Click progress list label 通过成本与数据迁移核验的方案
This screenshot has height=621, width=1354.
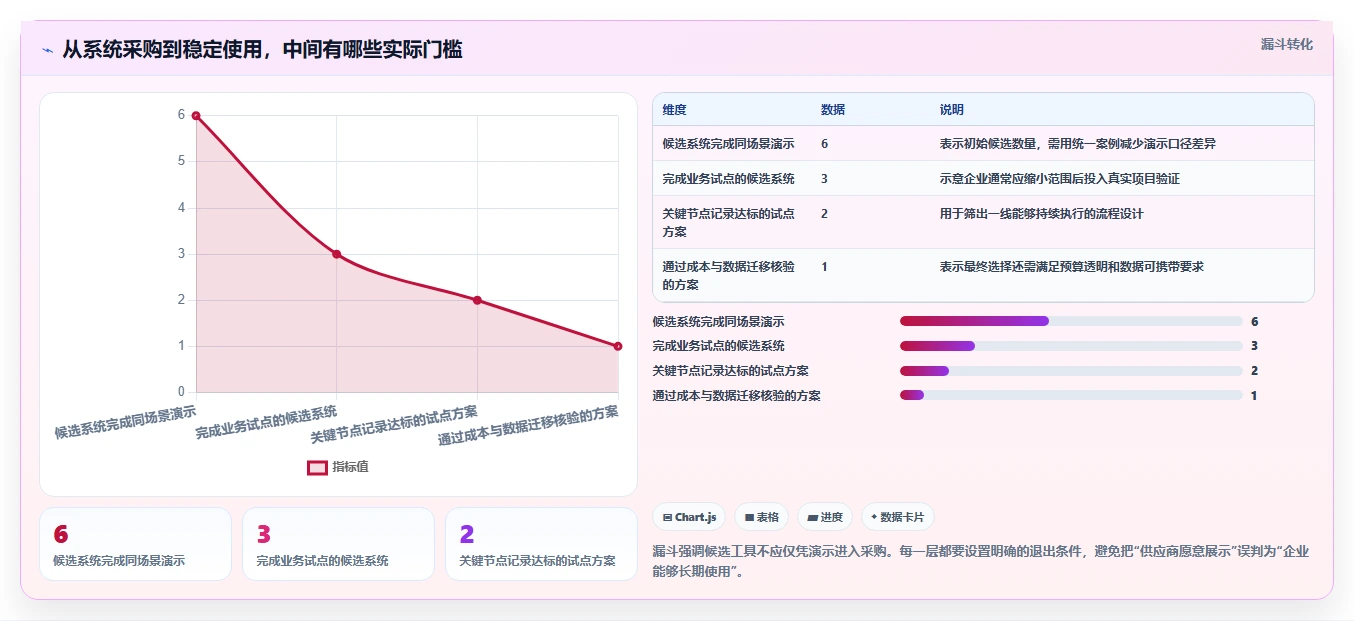point(736,396)
